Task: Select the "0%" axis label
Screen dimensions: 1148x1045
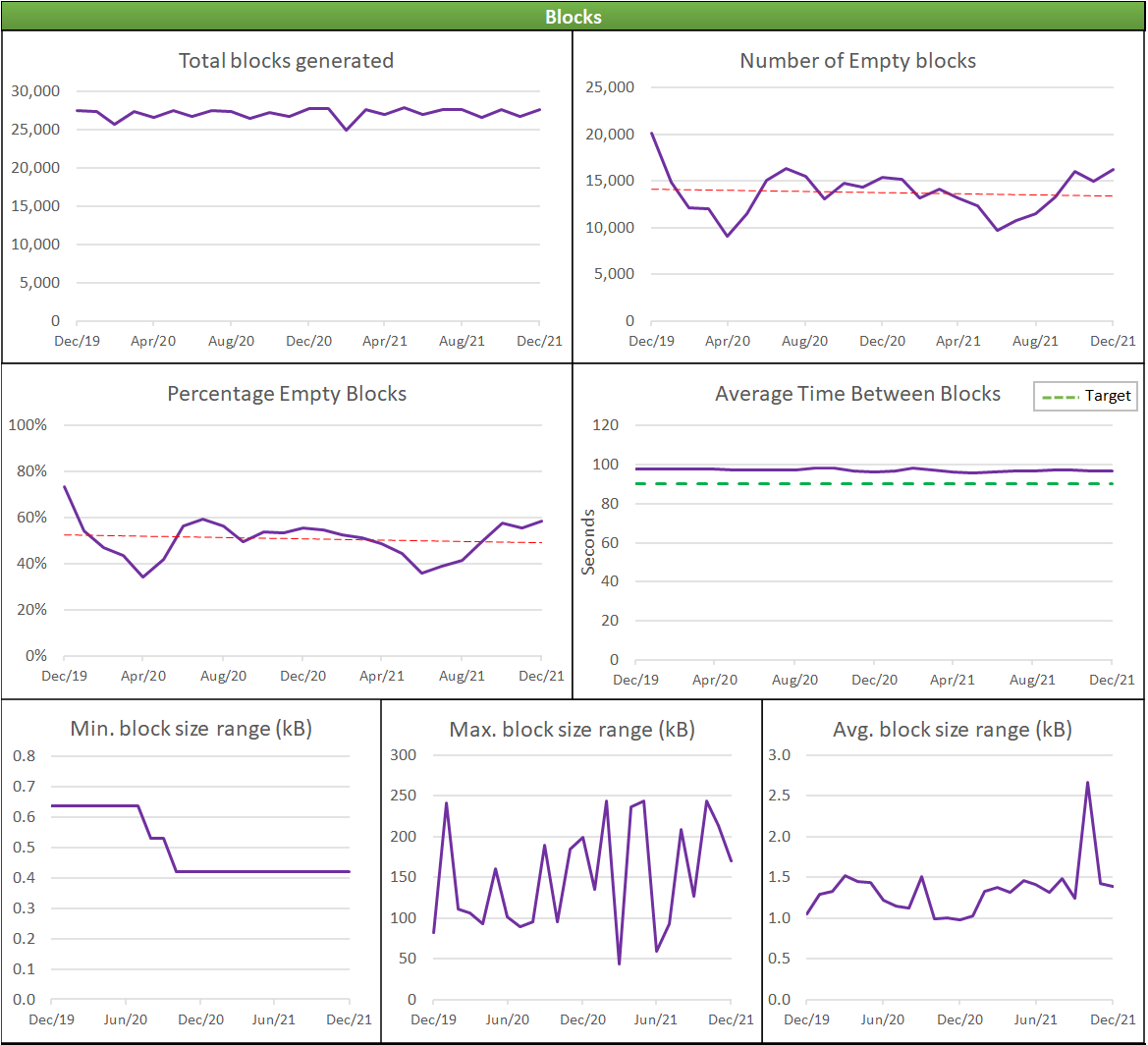Action: point(36,656)
